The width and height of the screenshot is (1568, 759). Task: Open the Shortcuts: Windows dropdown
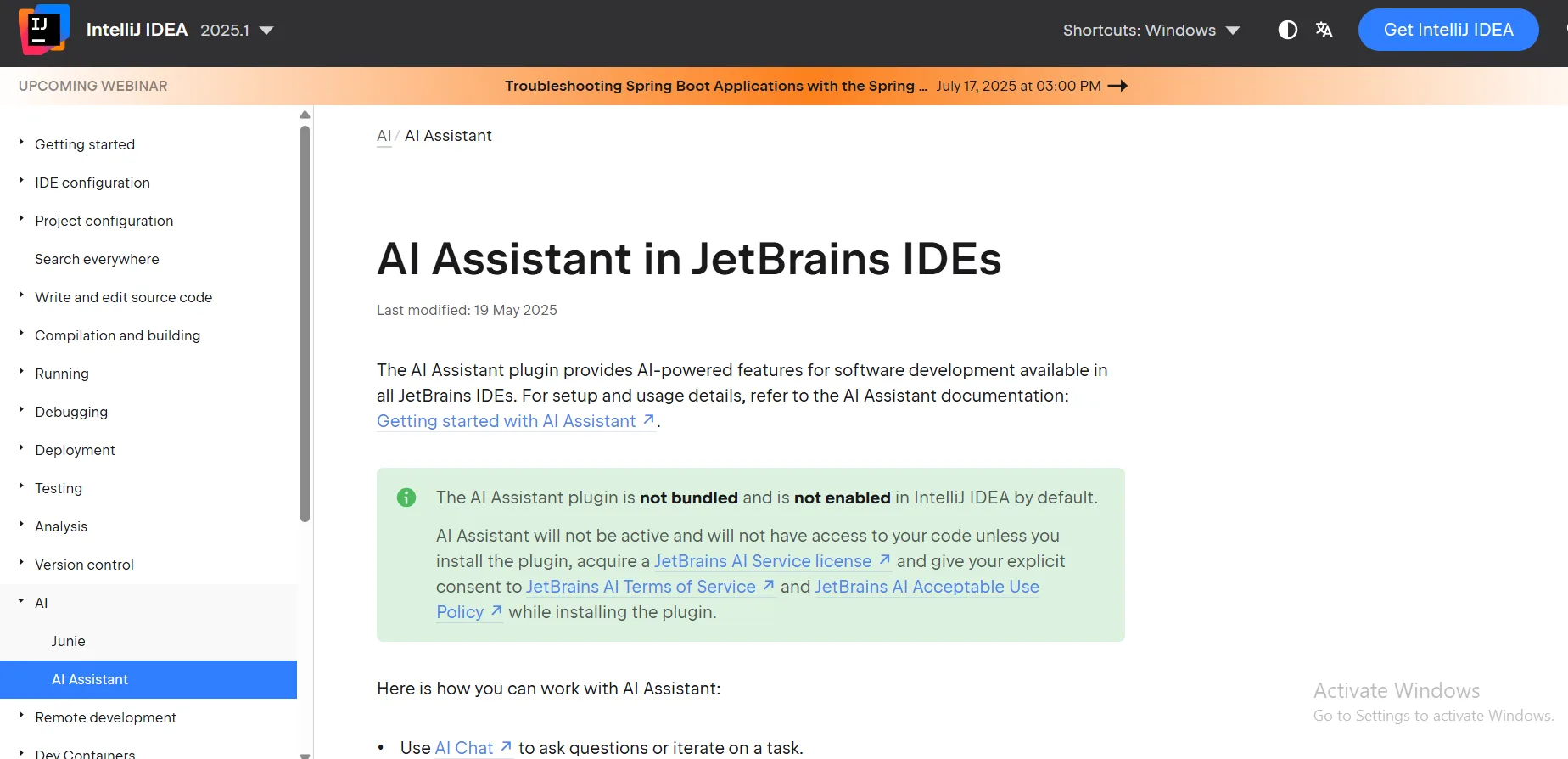1151,30
